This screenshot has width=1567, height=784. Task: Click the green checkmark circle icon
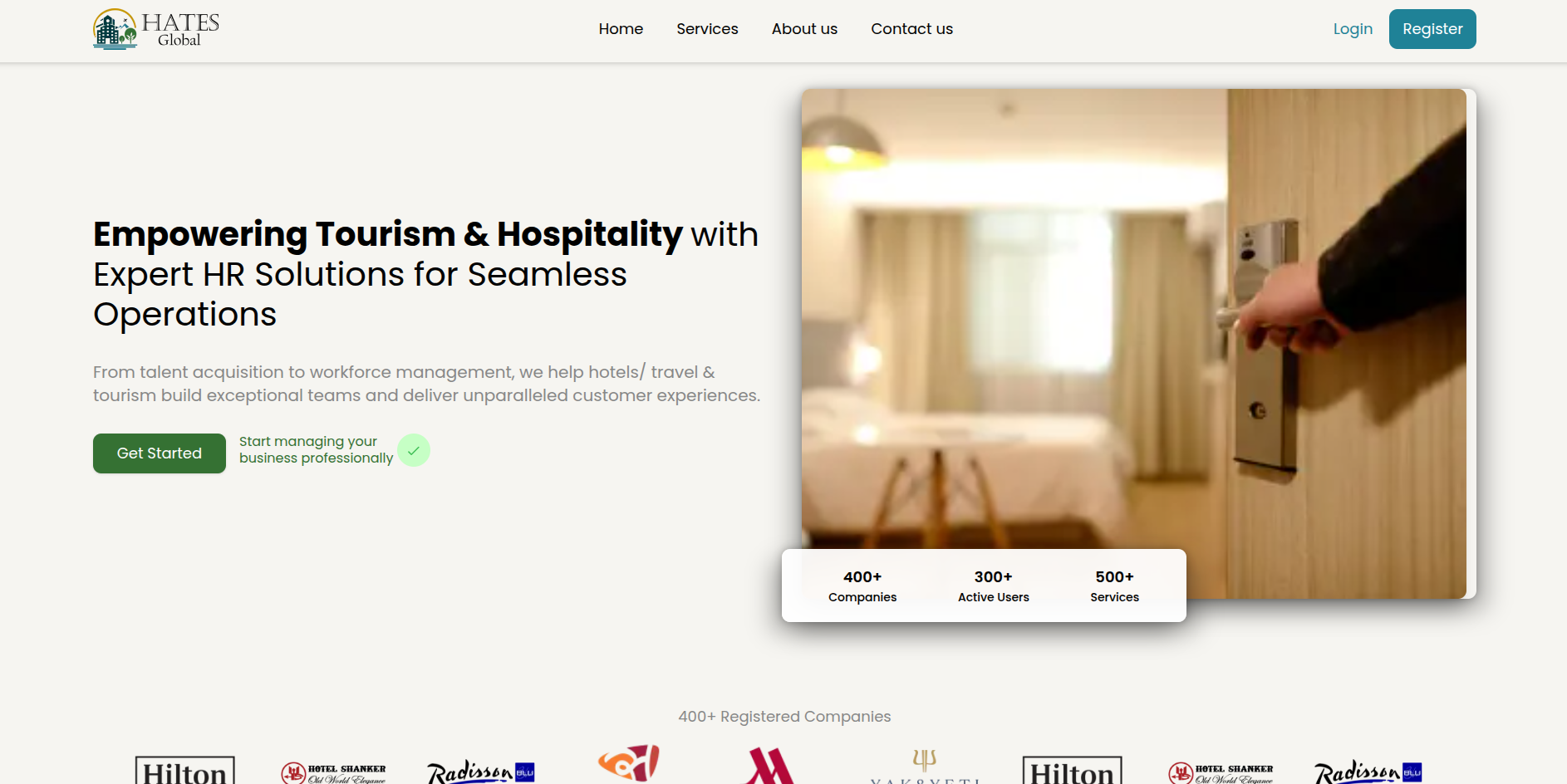coord(414,450)
